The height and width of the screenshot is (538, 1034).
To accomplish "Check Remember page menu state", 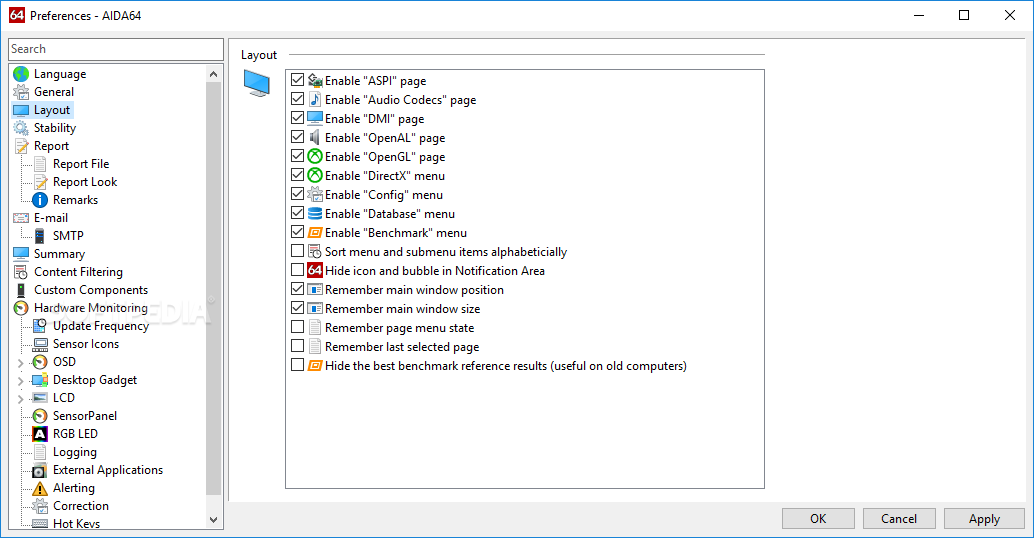I will [x=297, y=327].
